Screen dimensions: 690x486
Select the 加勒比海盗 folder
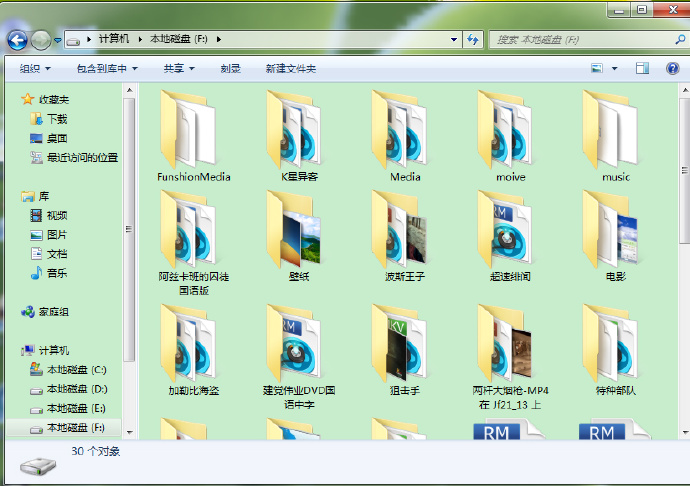tap(194, 350)
